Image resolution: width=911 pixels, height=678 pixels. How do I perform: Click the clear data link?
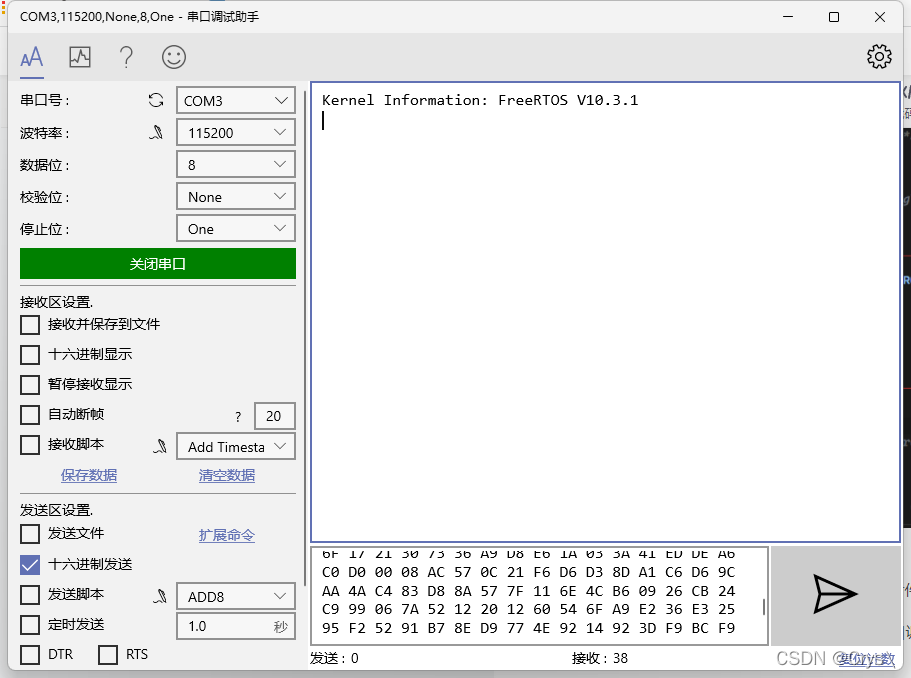pos(227,475)
